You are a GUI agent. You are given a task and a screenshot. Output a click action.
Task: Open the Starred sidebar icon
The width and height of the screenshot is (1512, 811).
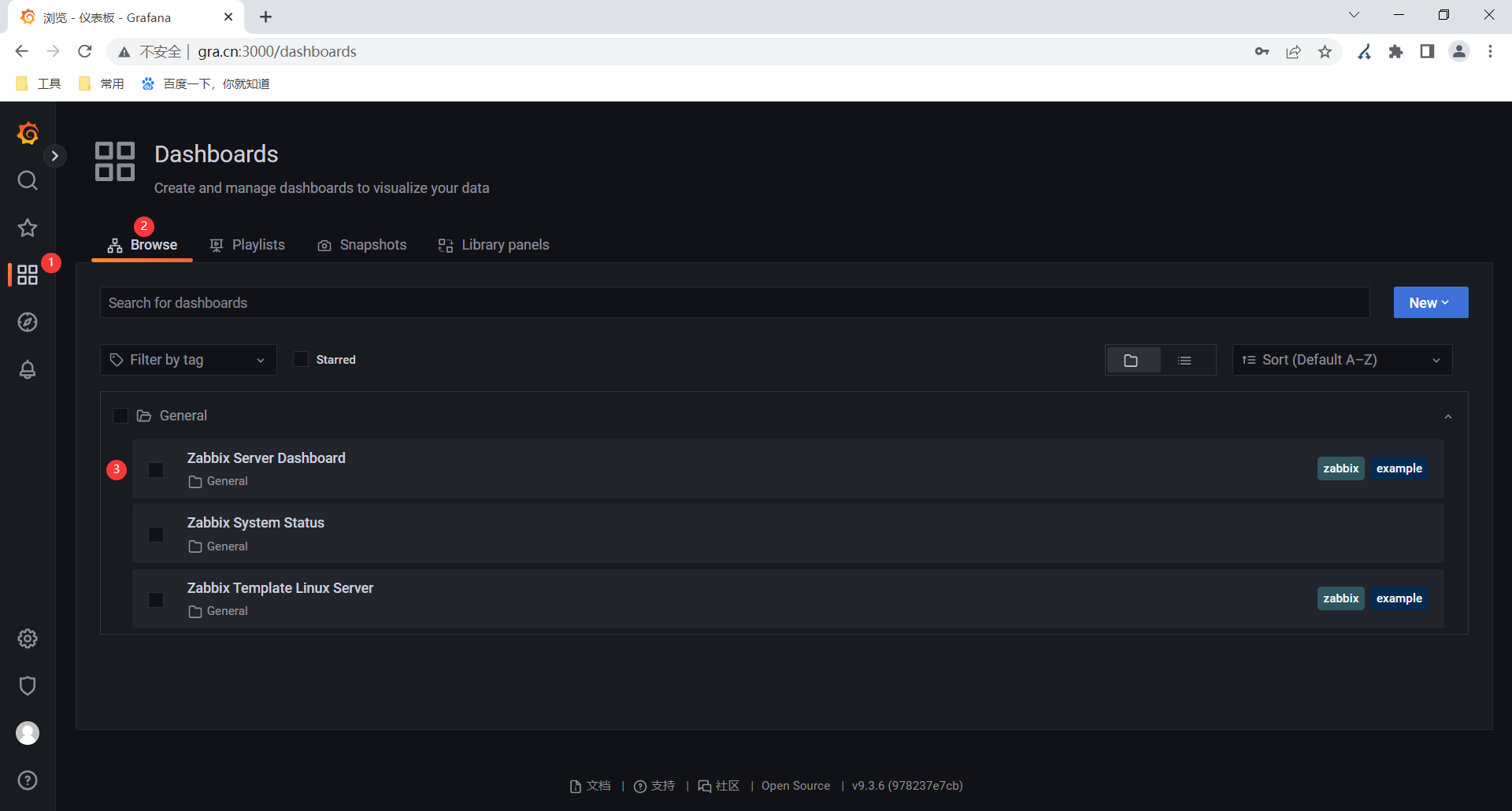click(x=28, y=228)
